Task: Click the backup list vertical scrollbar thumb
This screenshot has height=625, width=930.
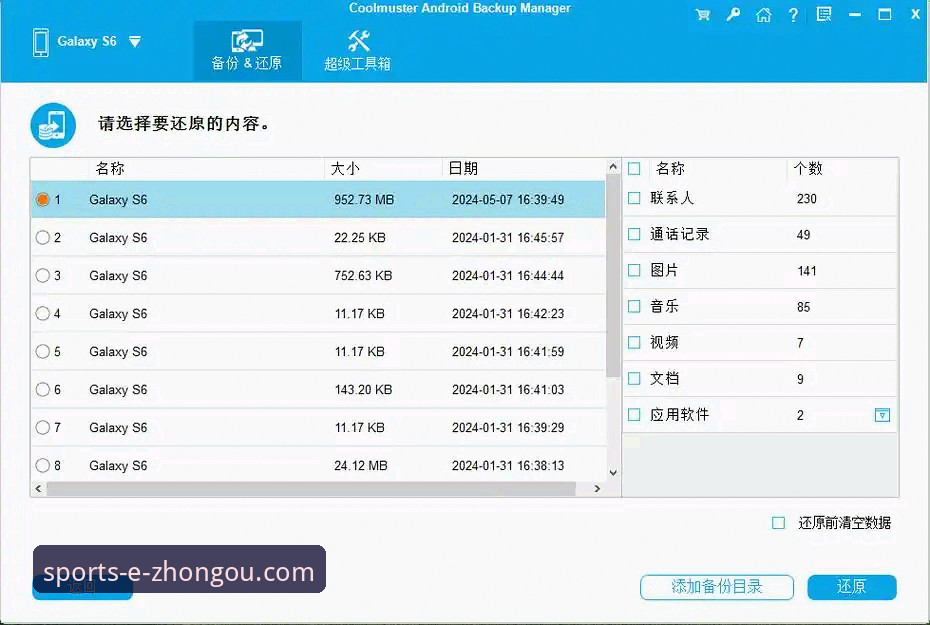Action: click(613, 276)
